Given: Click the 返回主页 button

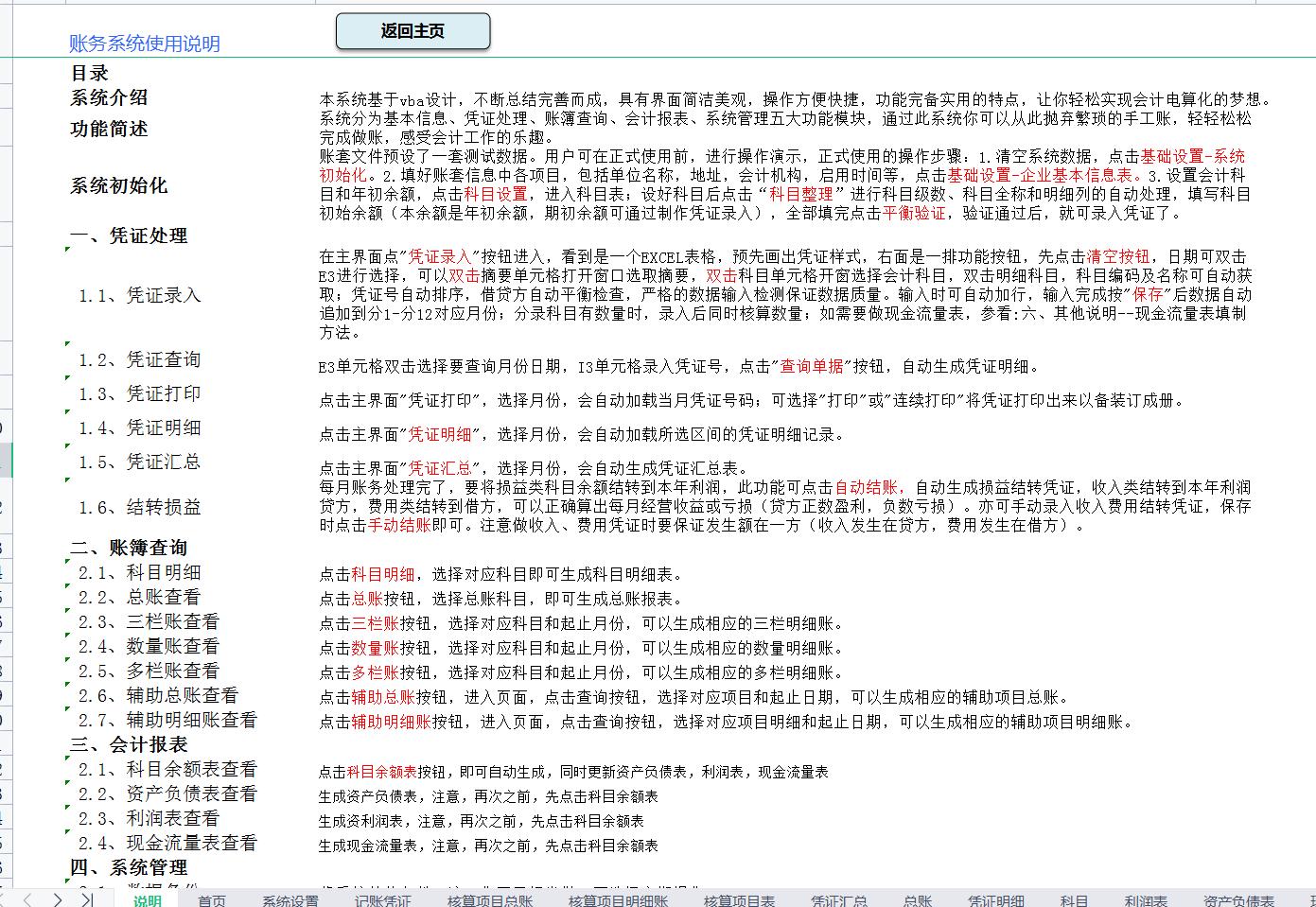Looking at the screenshot, I should tap(412, 30).
